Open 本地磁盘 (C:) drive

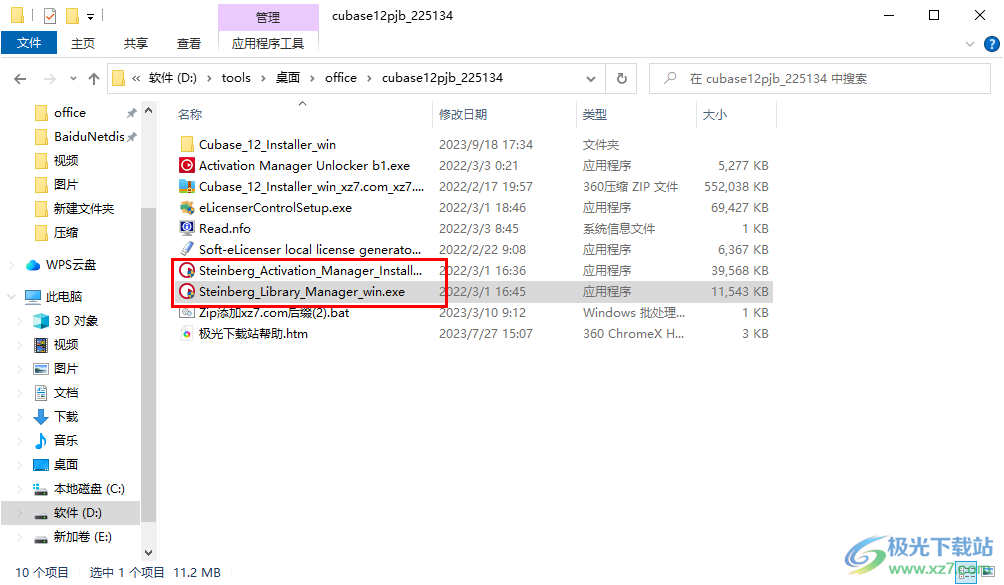(x=88, y=489)
